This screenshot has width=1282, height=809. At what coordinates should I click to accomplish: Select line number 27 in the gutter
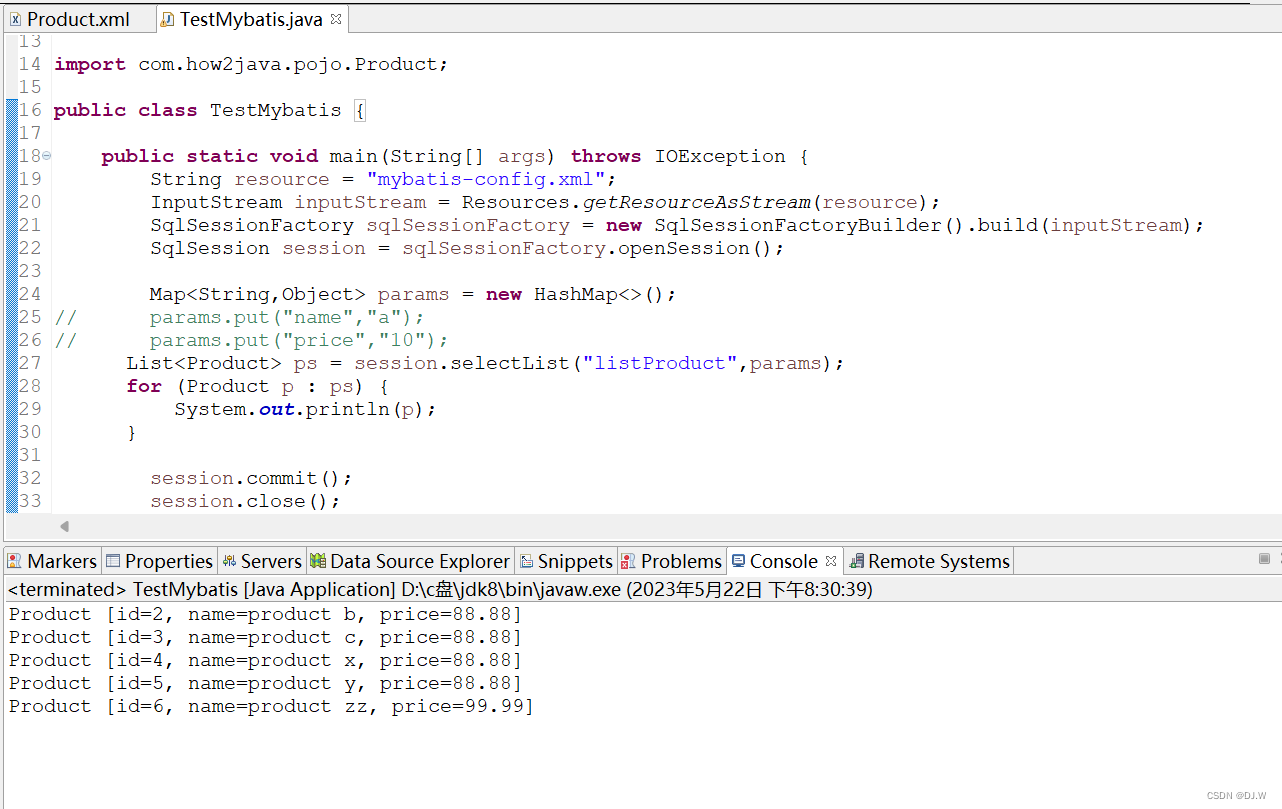pos(30,363)
